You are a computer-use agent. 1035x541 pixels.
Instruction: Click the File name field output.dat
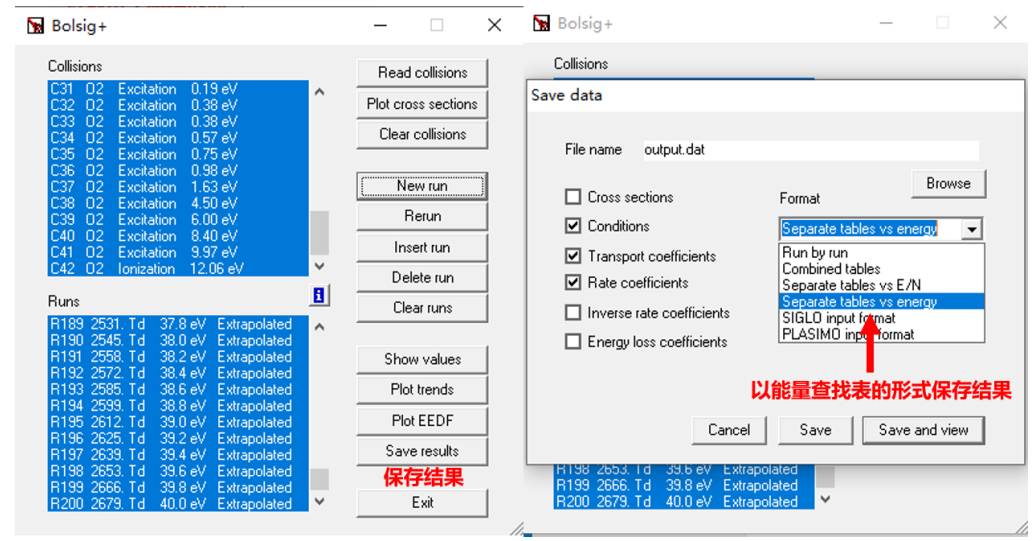[811, 150]
